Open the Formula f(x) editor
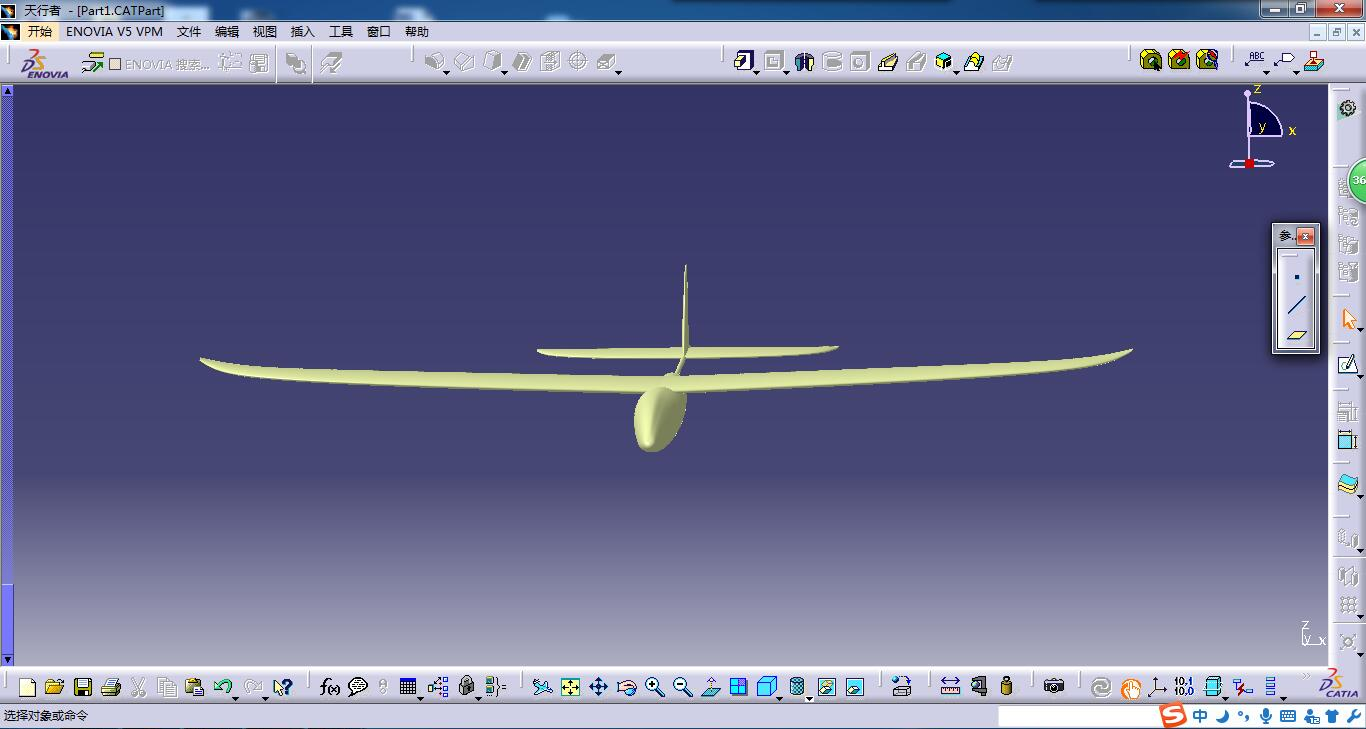Screen dimensions: 1366x729 point(330,687)
